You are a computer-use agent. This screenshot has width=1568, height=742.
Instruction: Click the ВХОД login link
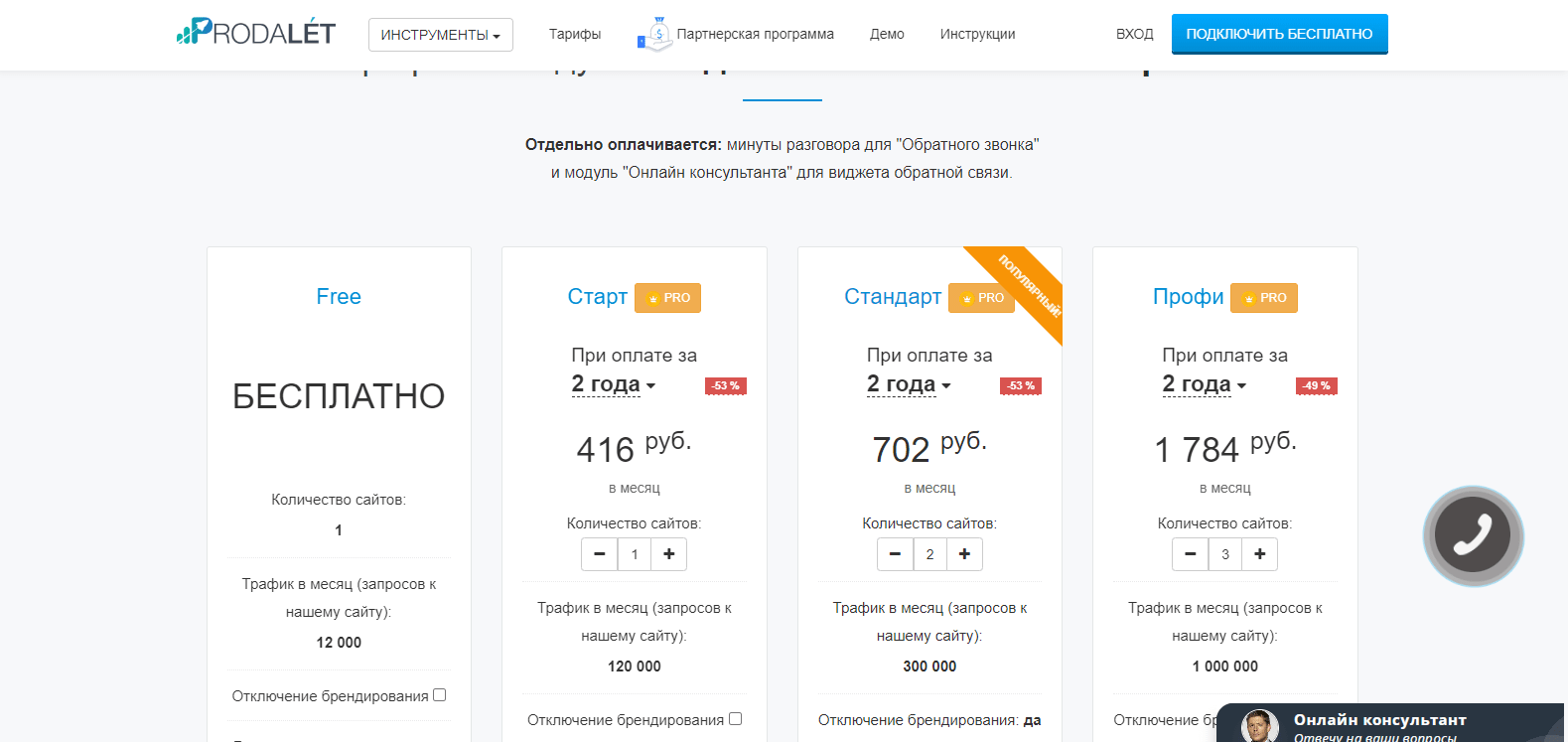pos(1135,34)
